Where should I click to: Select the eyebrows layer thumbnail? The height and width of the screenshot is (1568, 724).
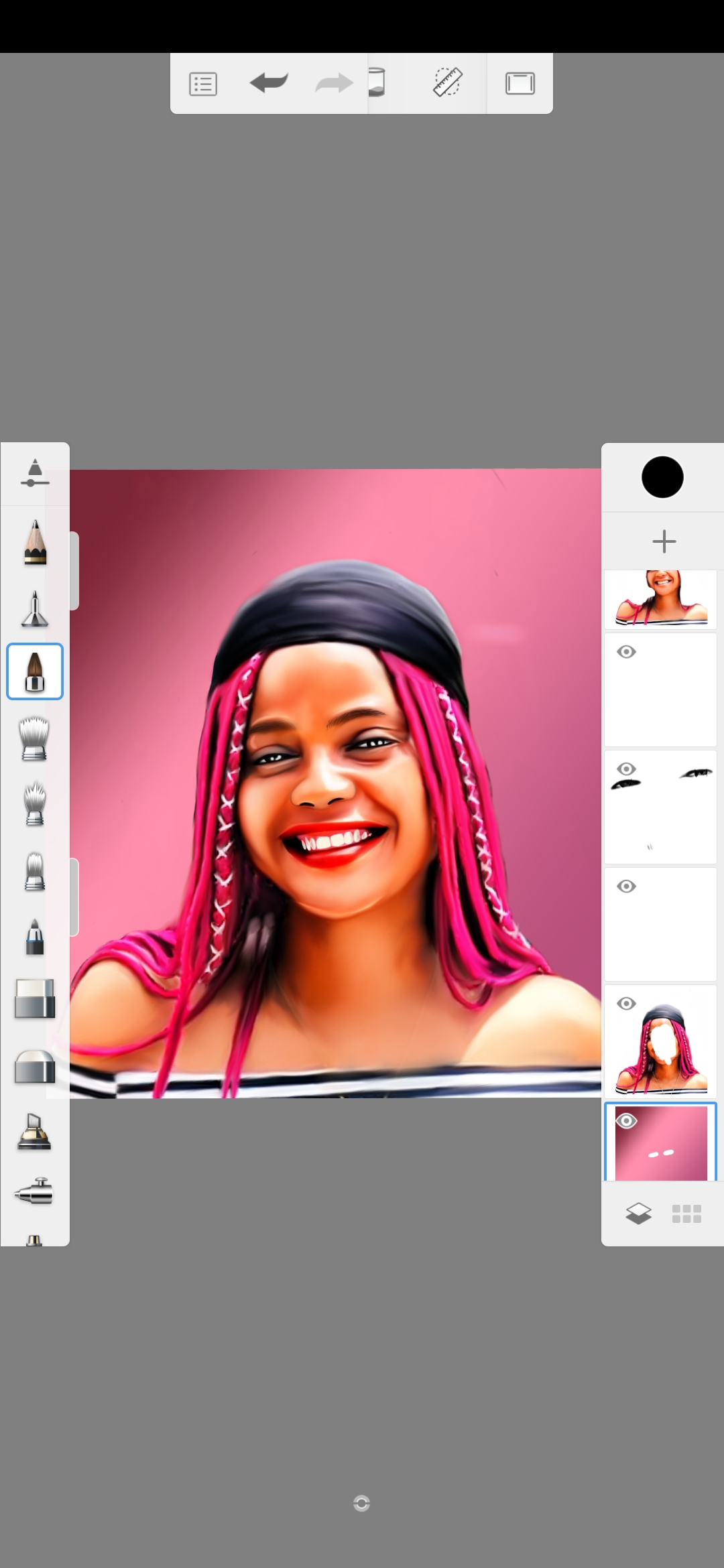[x=661, y=807]
